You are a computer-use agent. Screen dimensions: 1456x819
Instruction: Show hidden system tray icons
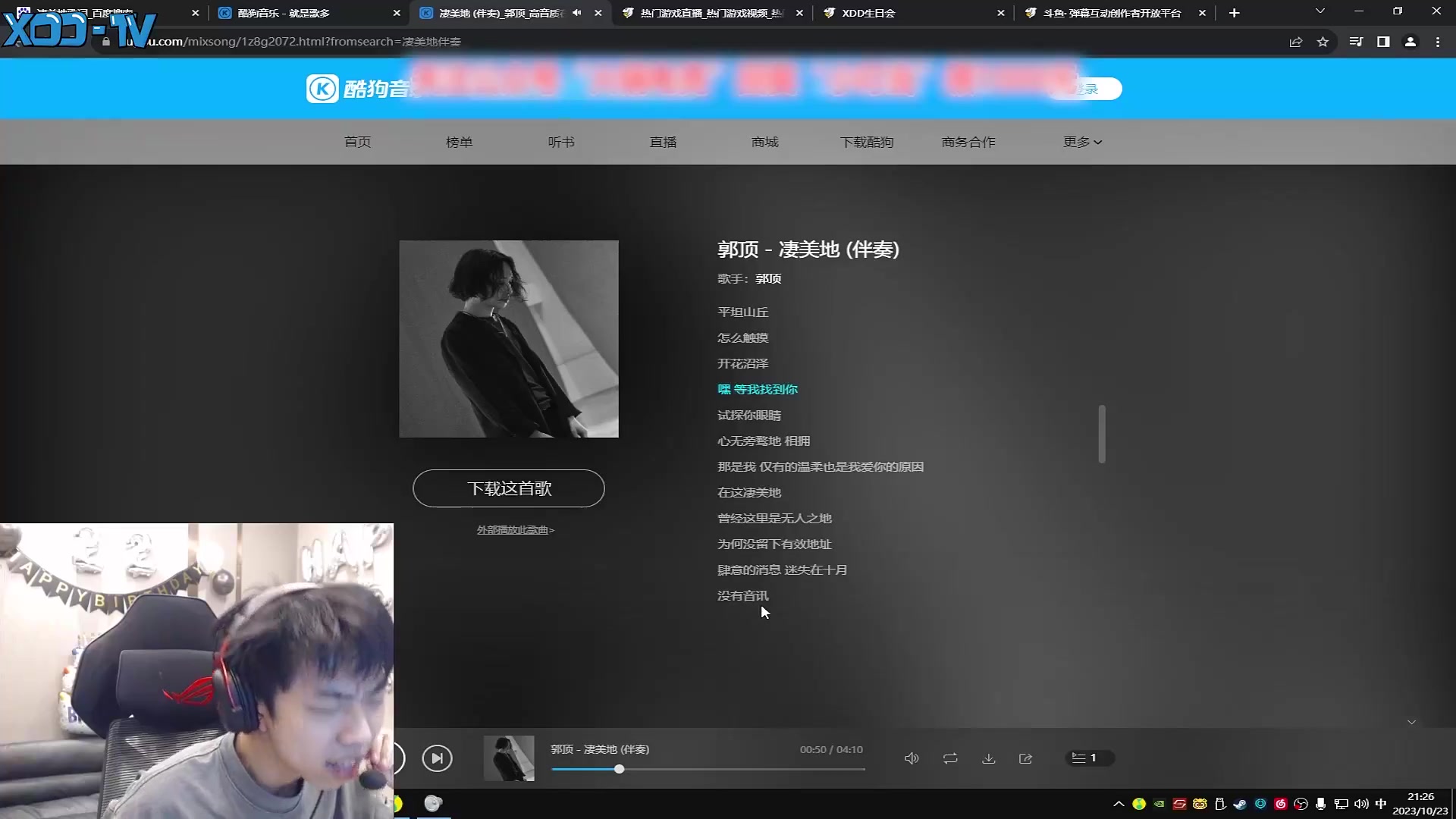click(x=1119, y=804)
